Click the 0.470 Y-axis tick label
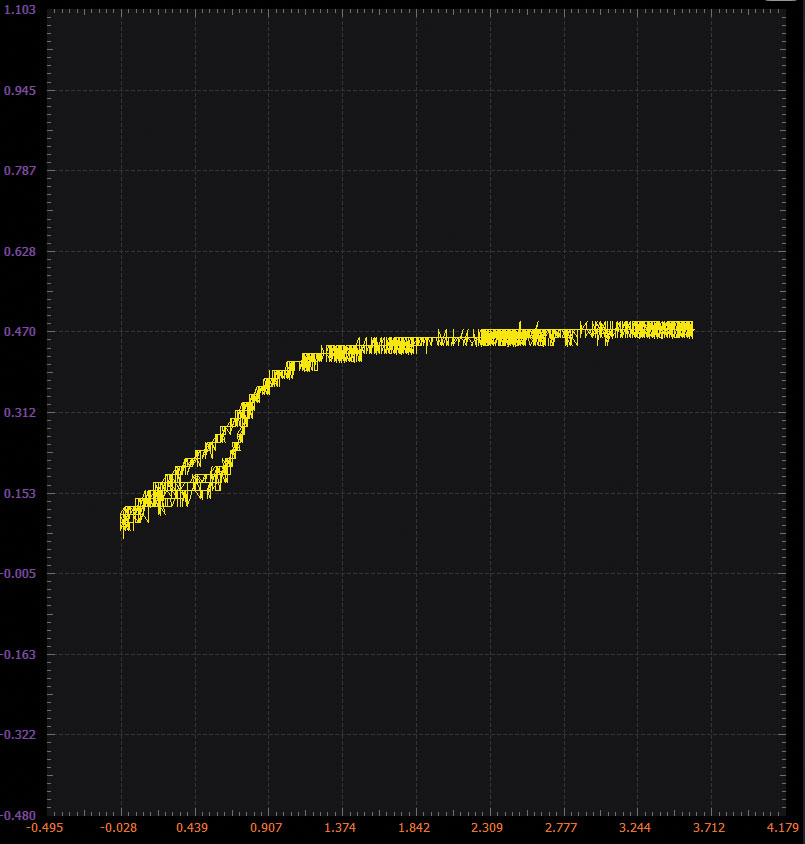 click(x=20, y=332)
